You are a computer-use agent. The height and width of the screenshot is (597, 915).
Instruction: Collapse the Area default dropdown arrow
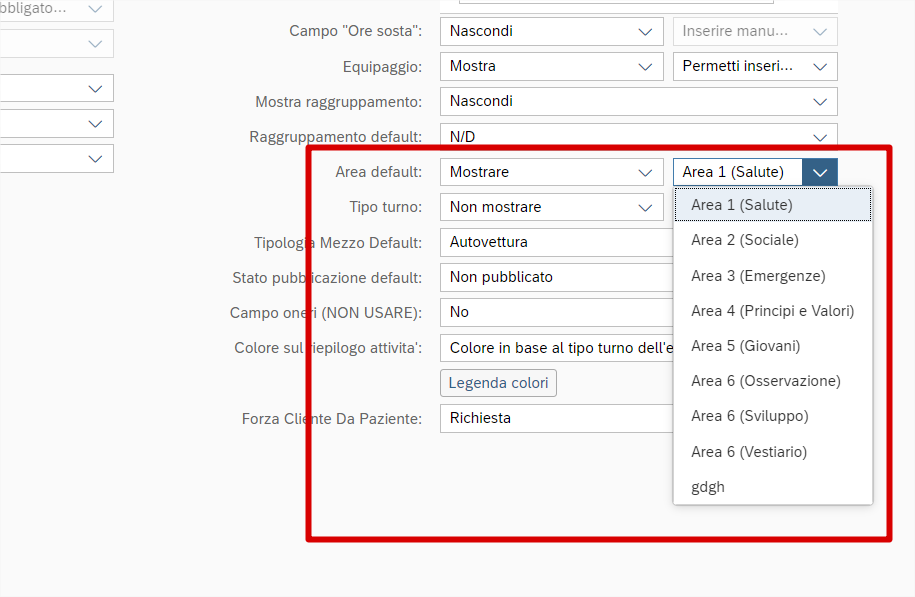coord(820,172)
